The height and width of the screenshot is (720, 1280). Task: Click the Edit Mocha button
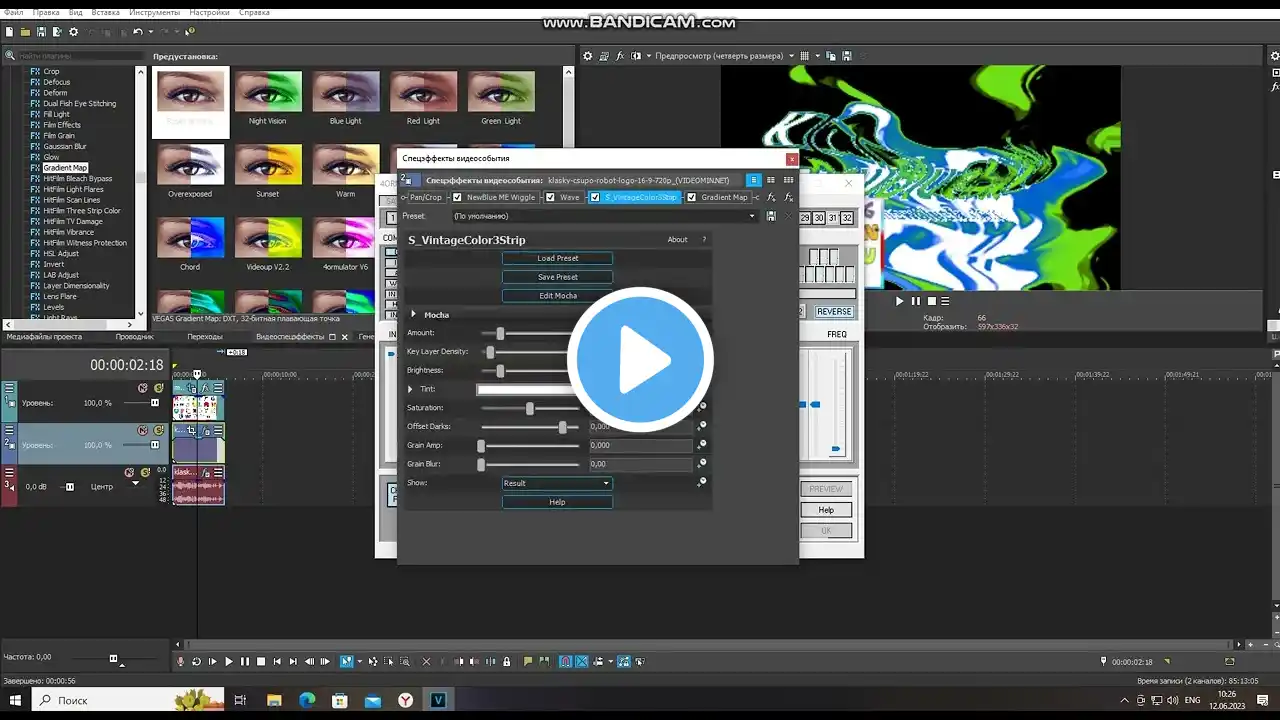click(x=557, y=296)
